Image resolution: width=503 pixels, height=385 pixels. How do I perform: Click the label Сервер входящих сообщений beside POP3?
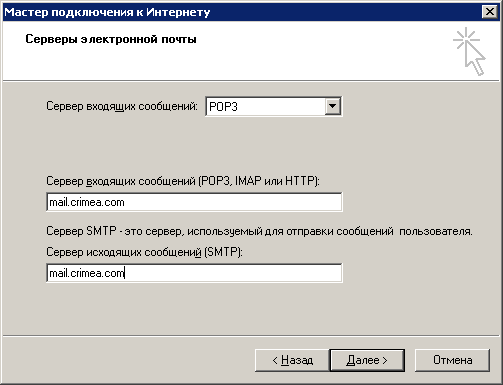tap(122, 106)
